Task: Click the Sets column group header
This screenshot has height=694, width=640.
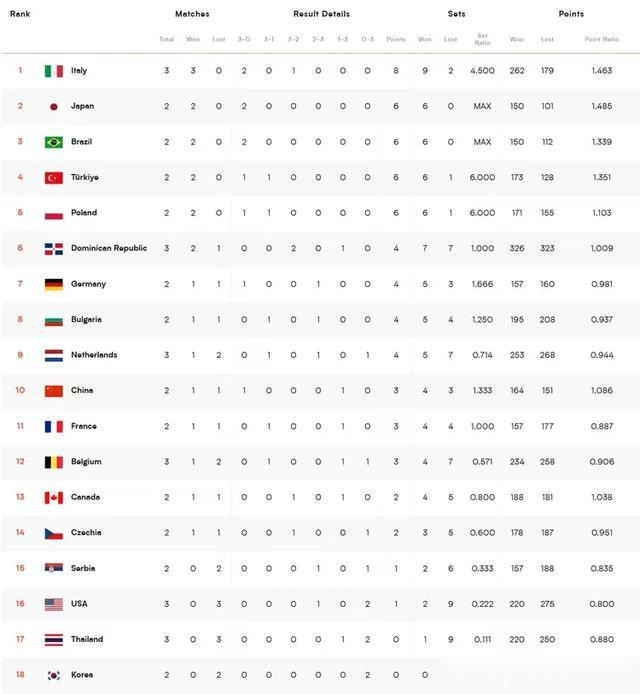Action: 456,14
